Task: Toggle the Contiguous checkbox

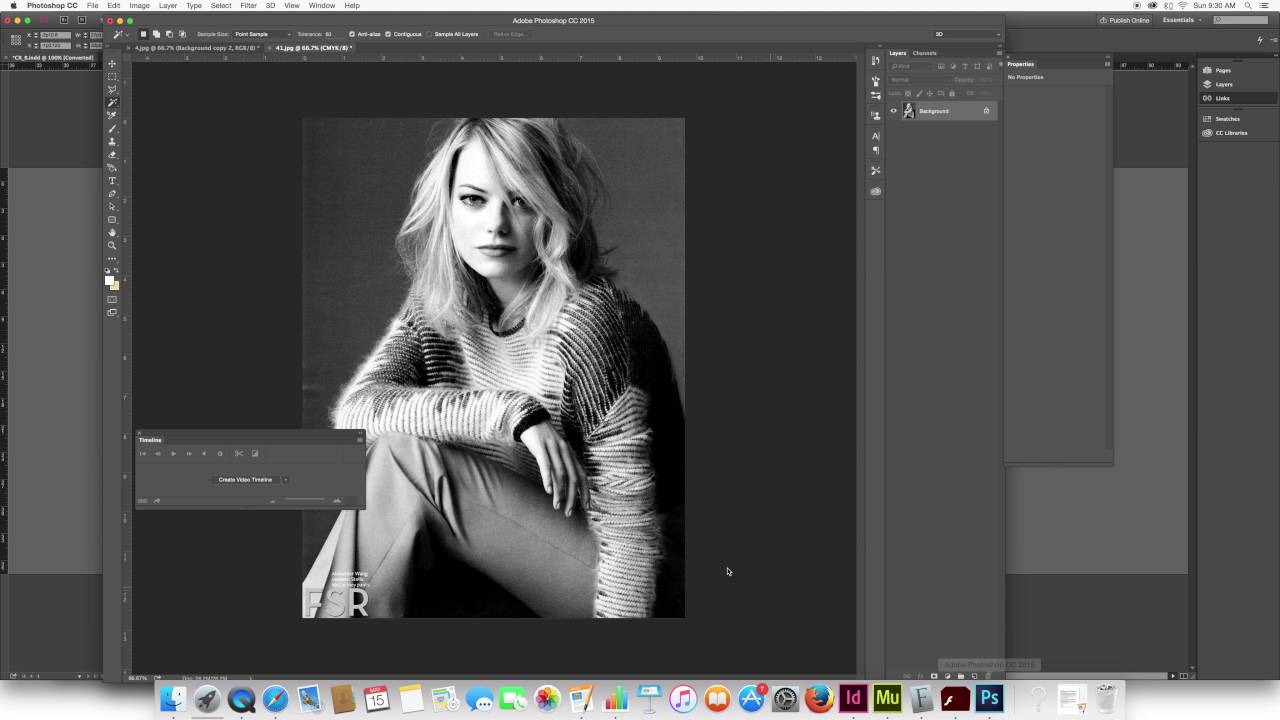Action: click(388, 34)
